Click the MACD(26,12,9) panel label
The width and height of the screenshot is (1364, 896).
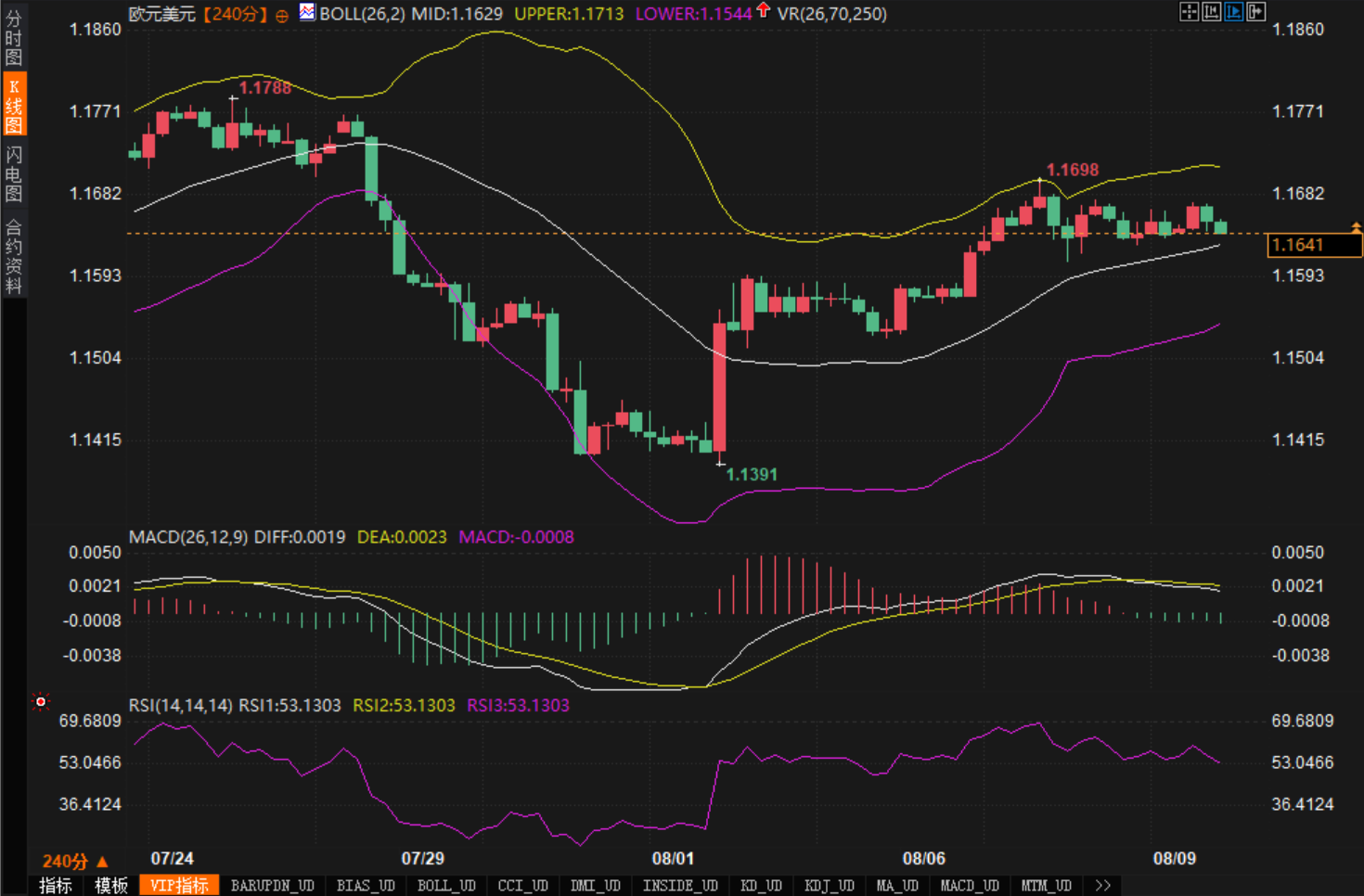(x=188, y=537)
